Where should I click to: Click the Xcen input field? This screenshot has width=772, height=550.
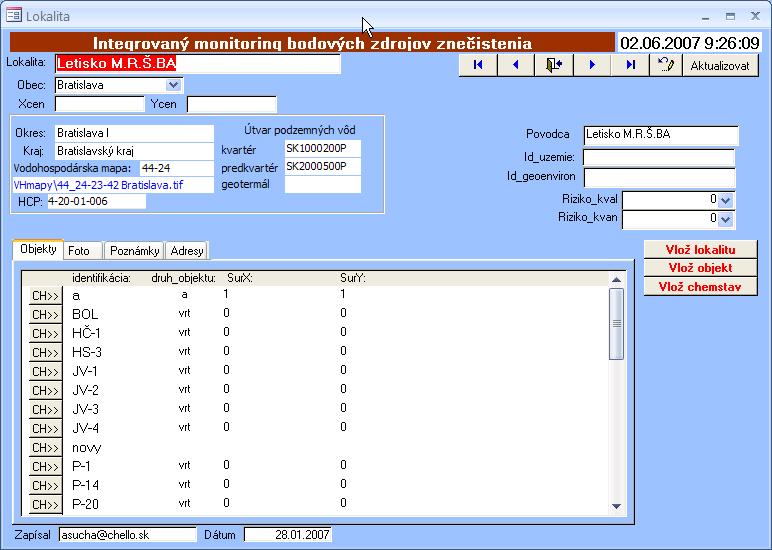coord(100,104)
